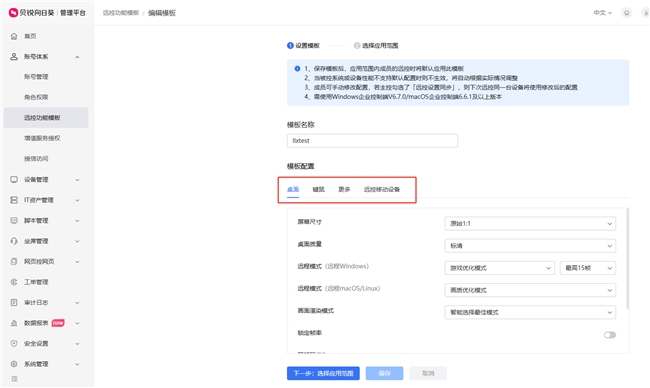This screenshot has width=650, height=388.
Task: Open 增值服务授权 in the sidebar
Action: 42,138
